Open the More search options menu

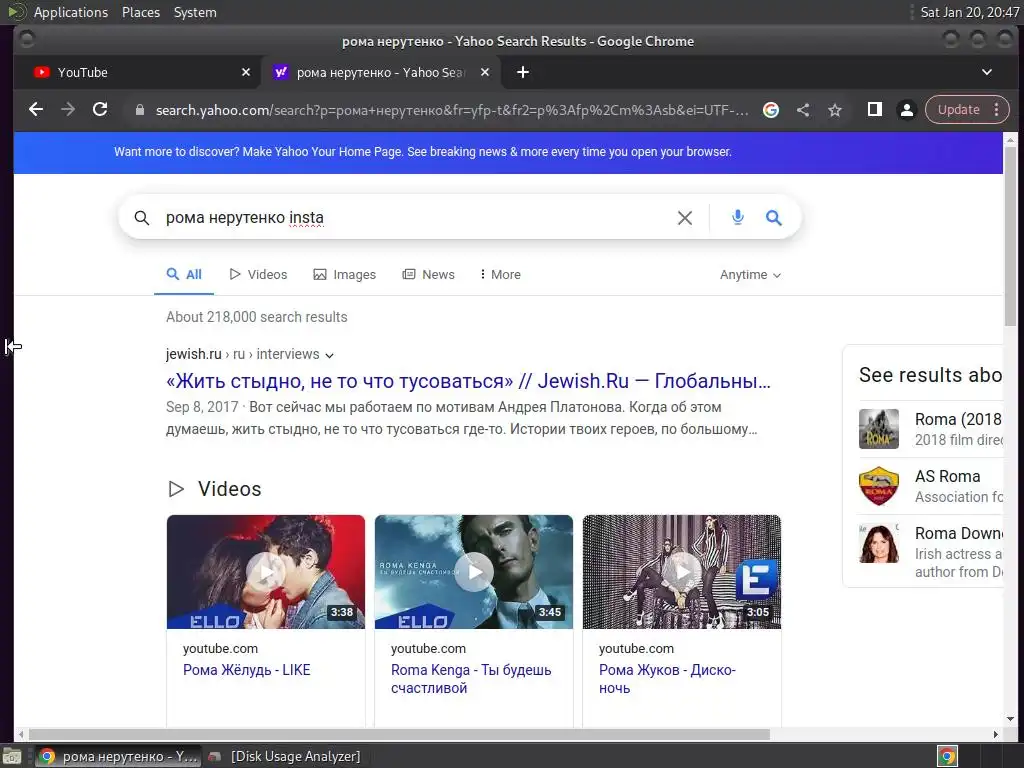pyautogui.click(x=500, y=274)
